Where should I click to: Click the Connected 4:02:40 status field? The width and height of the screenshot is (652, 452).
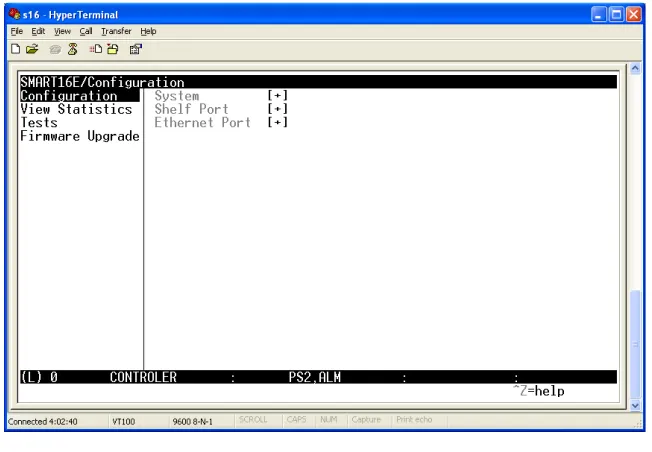click(43, 422)
